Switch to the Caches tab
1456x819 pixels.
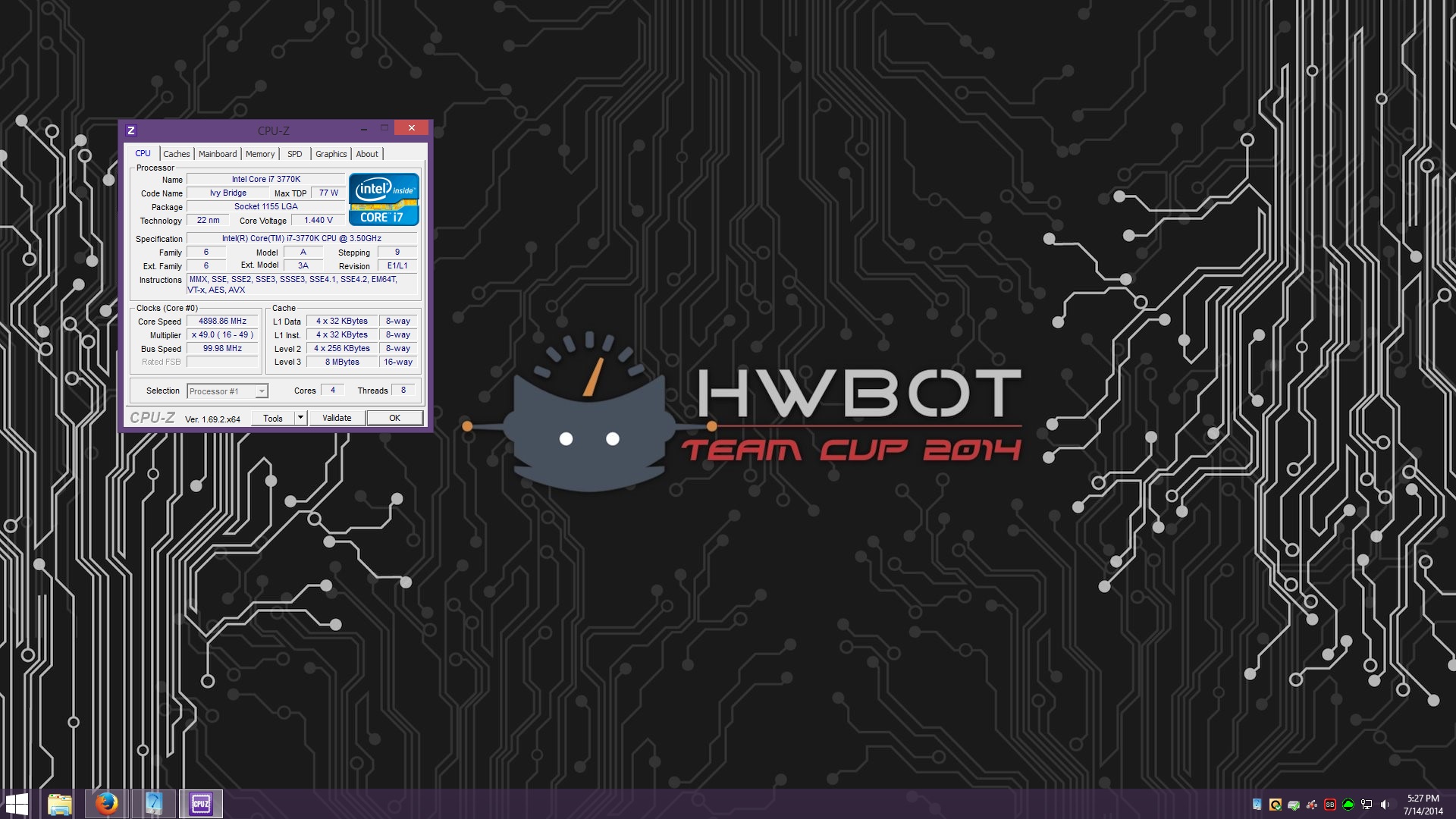177,154
